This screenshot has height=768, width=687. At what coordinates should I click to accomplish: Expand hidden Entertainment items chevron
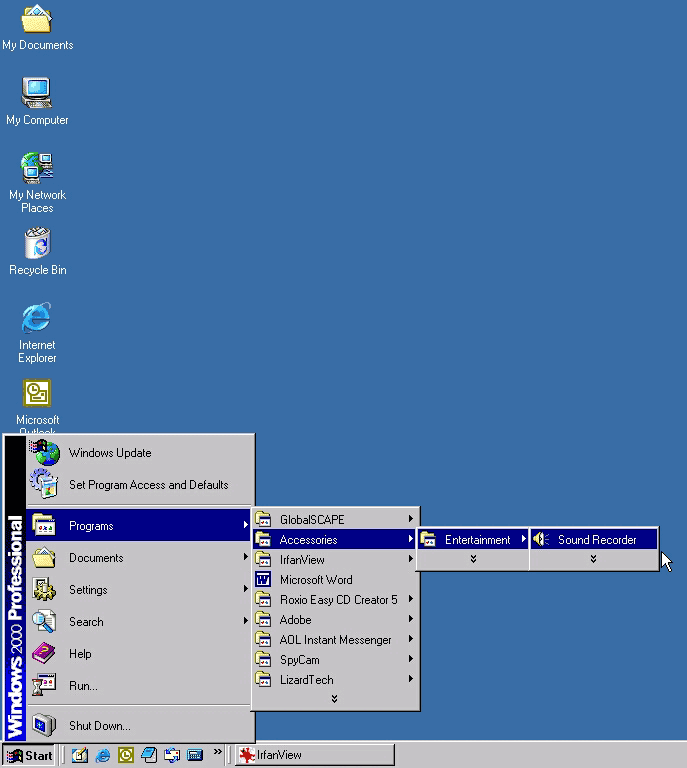(x=593, y=559)
